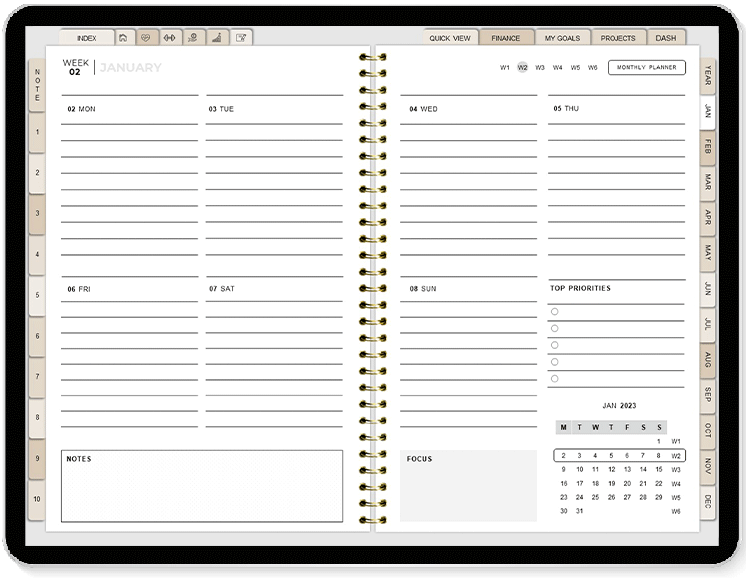Go to the FEB month tab
Viewport: 746px width, 578px height.
[x=708, y=147]
